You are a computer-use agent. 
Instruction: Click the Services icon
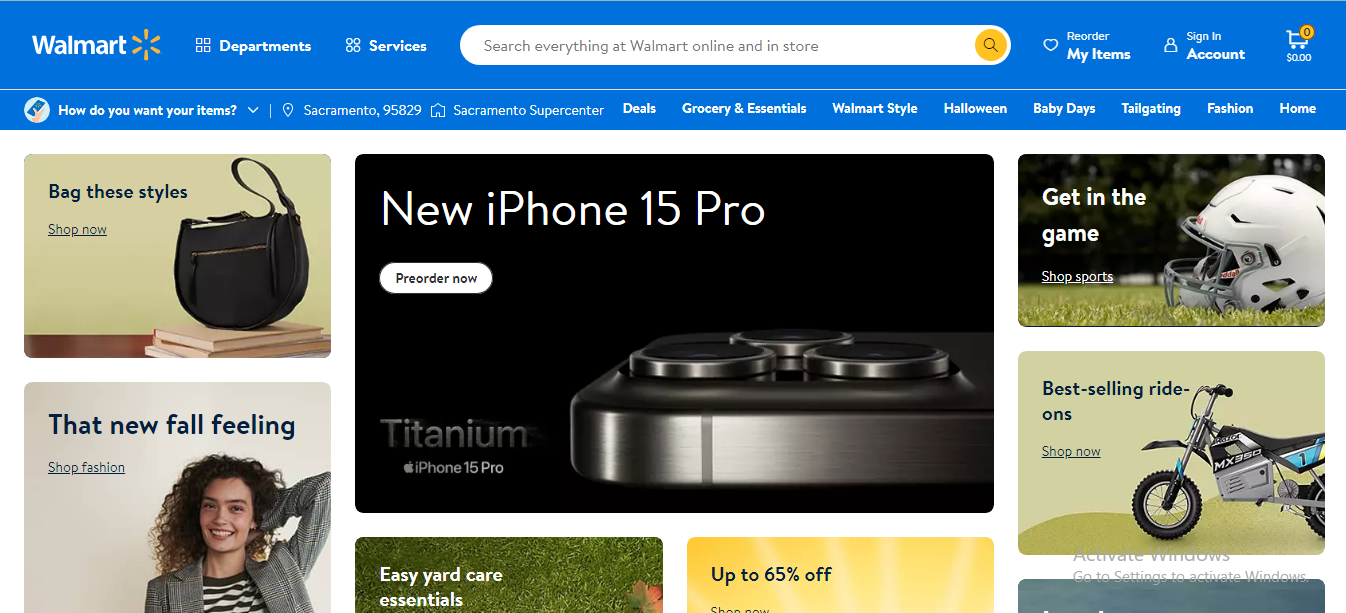point(353,45)
